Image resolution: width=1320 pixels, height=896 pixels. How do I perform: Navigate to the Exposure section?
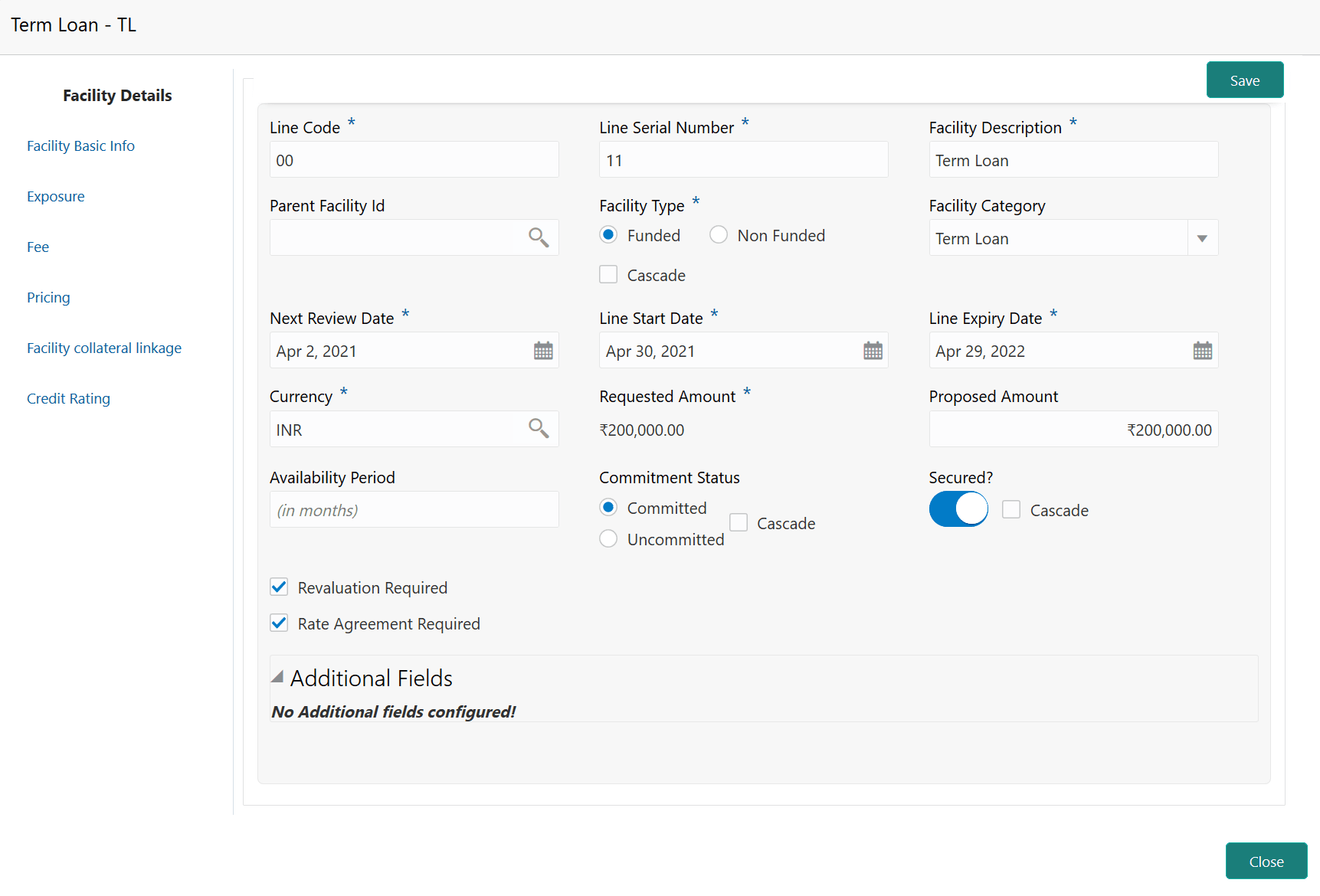[55, 196]
